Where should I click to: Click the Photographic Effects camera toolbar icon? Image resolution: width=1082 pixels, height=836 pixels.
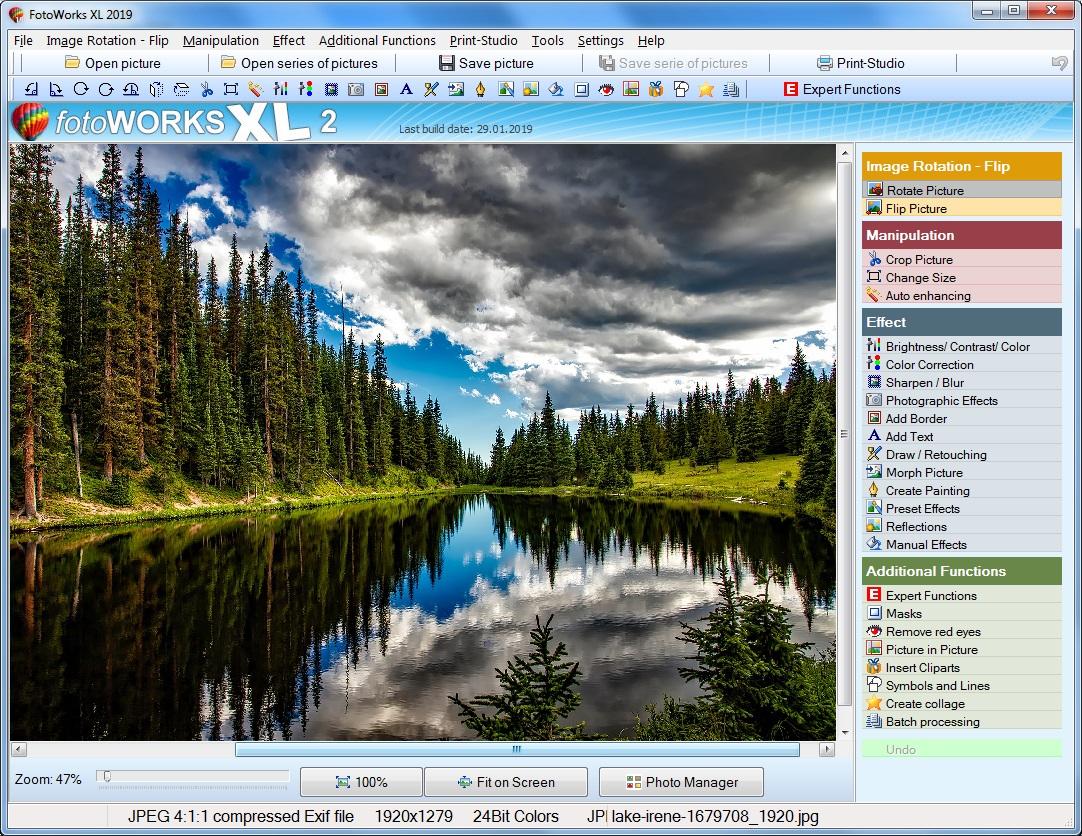tap(356, 89)
